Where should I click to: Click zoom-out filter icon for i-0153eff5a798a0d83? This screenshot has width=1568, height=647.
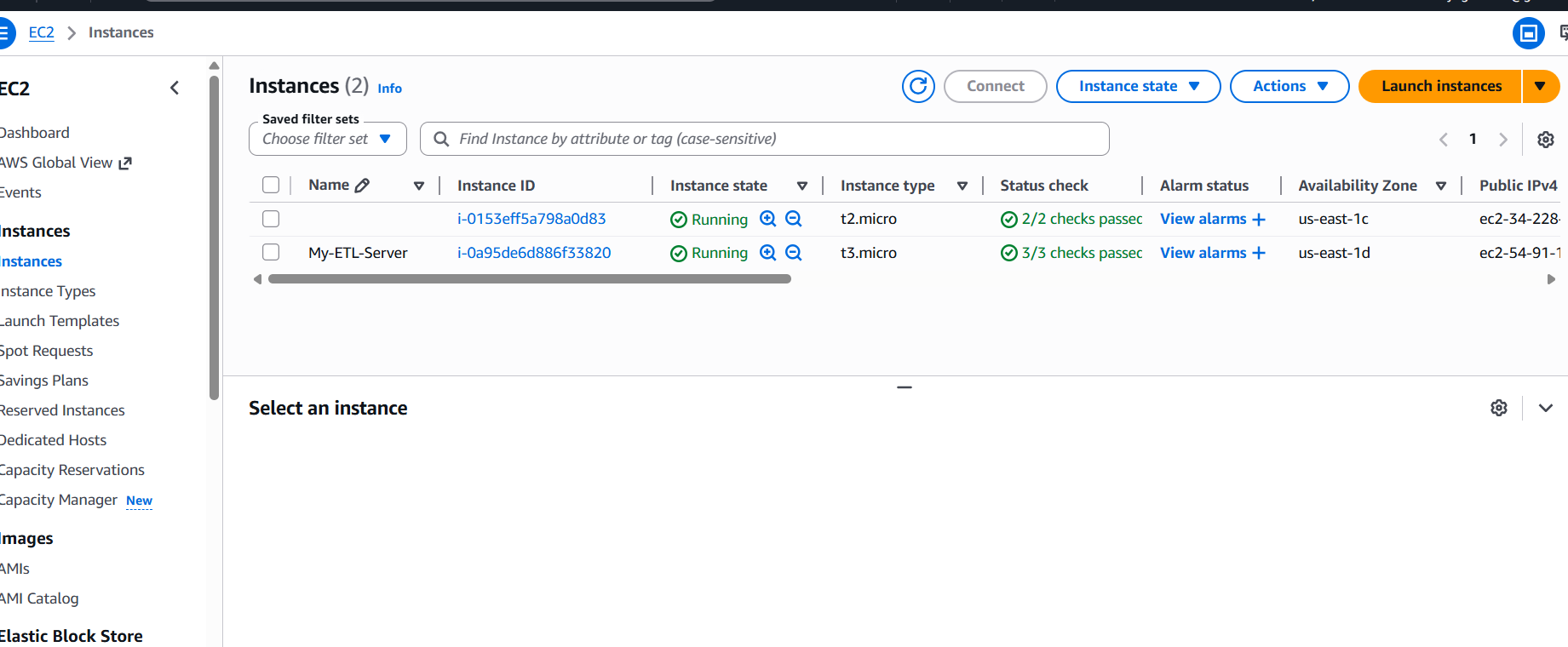point(793,219)
